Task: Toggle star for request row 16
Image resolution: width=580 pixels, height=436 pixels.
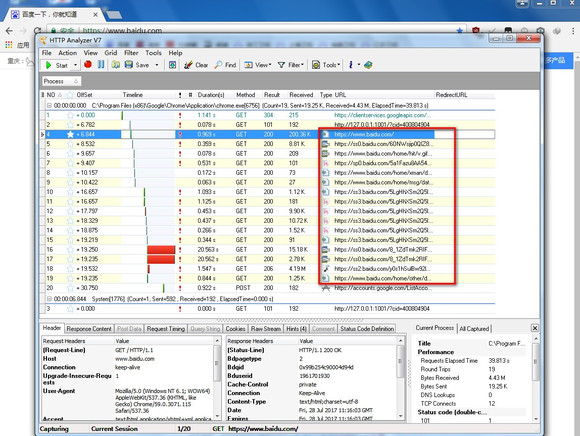Action: (70, 250)
